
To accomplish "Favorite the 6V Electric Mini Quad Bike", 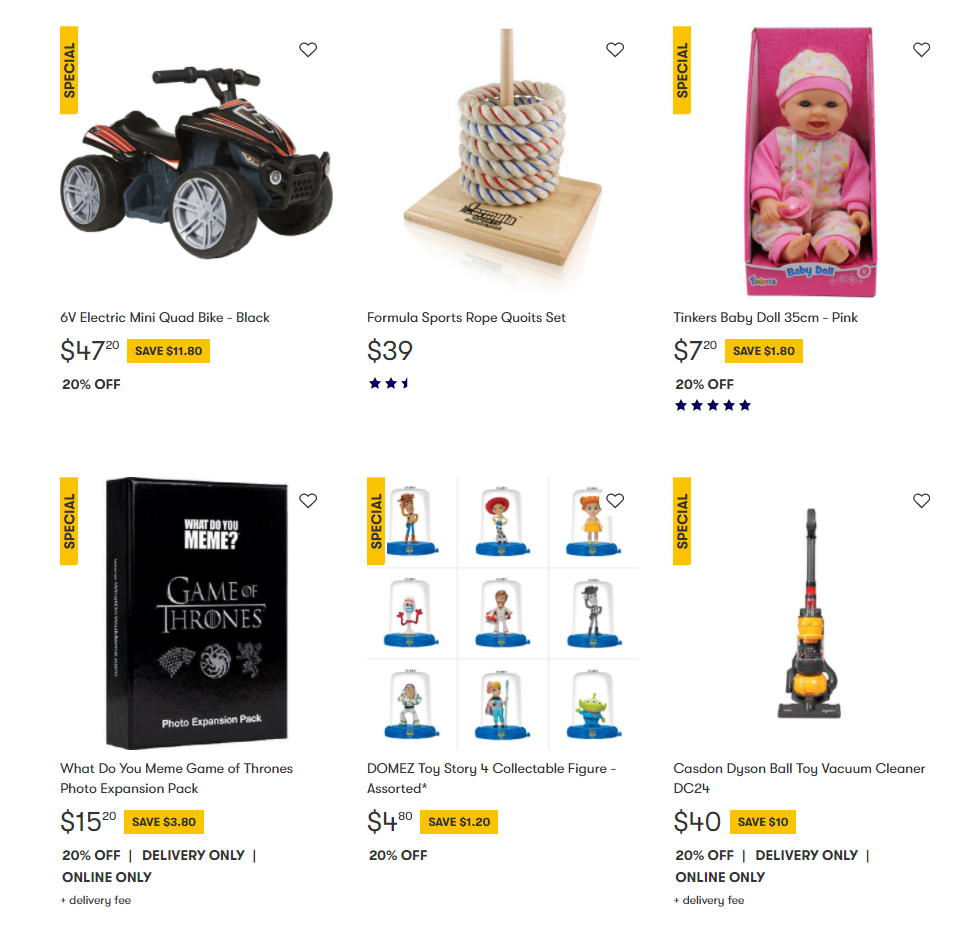I will pos(308,49).
